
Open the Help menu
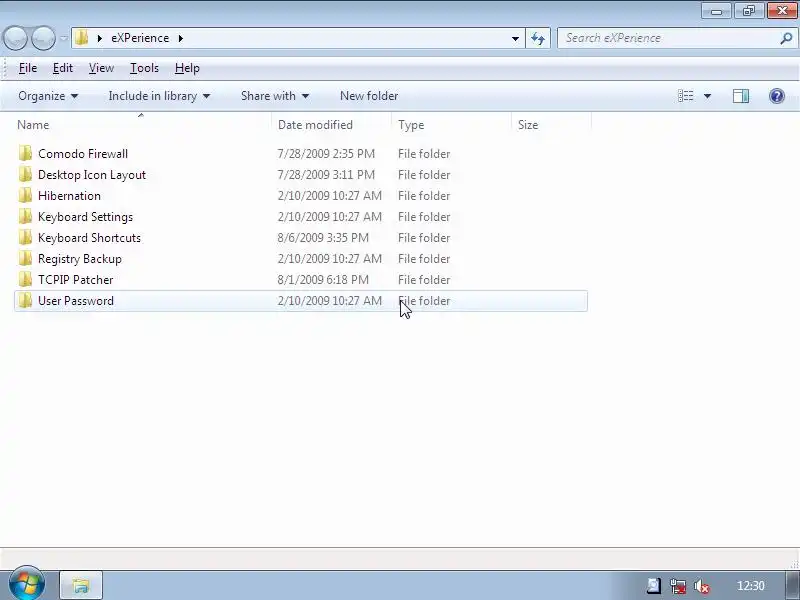click(187, 68)
